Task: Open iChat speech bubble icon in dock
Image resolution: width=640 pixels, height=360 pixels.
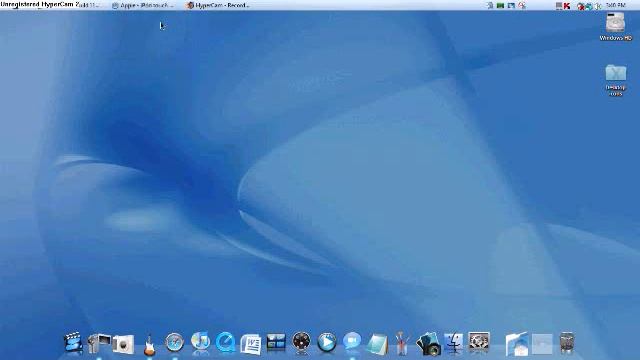Action: click(x=352, y=341)
